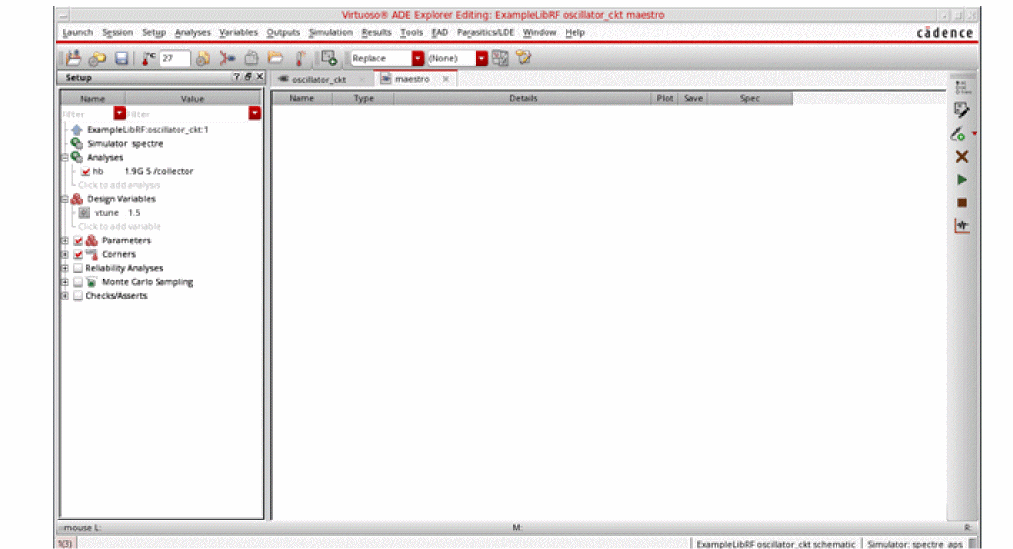Click the Spec column header
The width and height of the screenshot is (1013, 549).
(749, 98)
